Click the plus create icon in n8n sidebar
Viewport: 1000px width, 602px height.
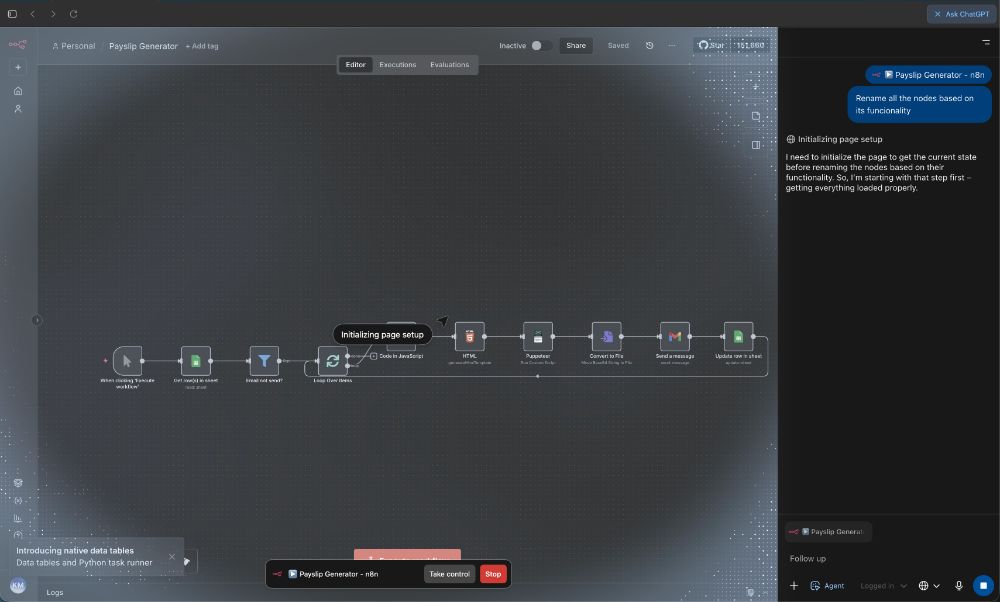point(18,67)
